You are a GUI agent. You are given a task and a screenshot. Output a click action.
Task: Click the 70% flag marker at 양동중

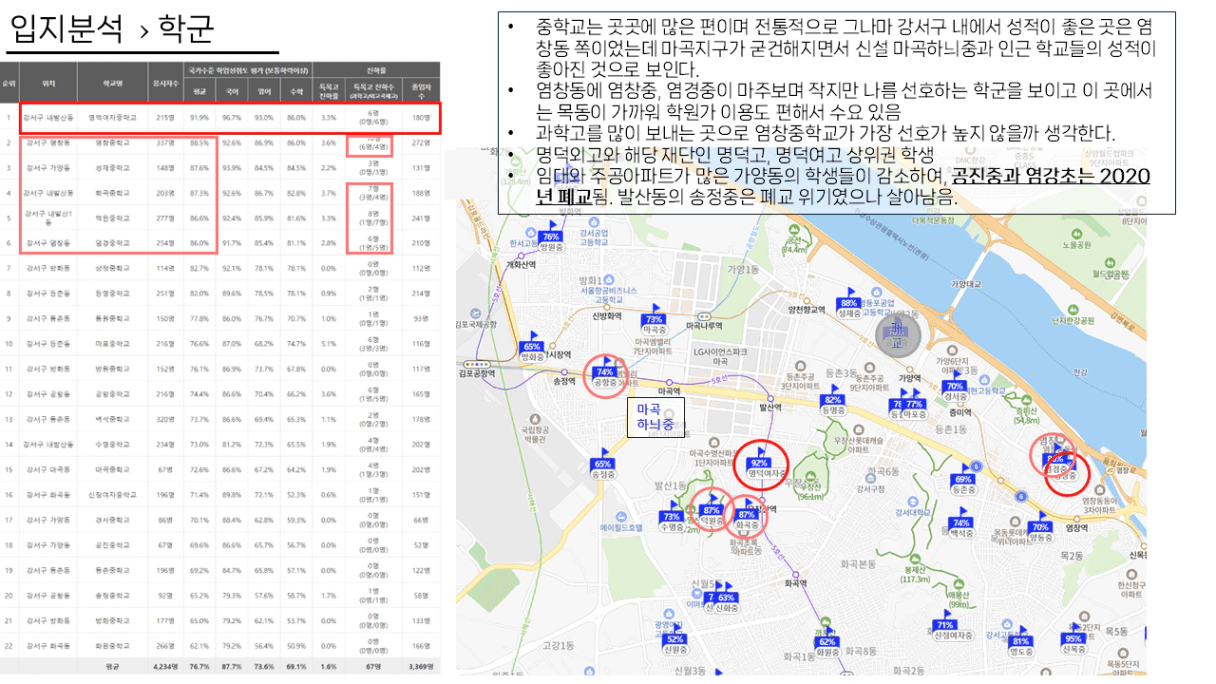click(1040, 526)
